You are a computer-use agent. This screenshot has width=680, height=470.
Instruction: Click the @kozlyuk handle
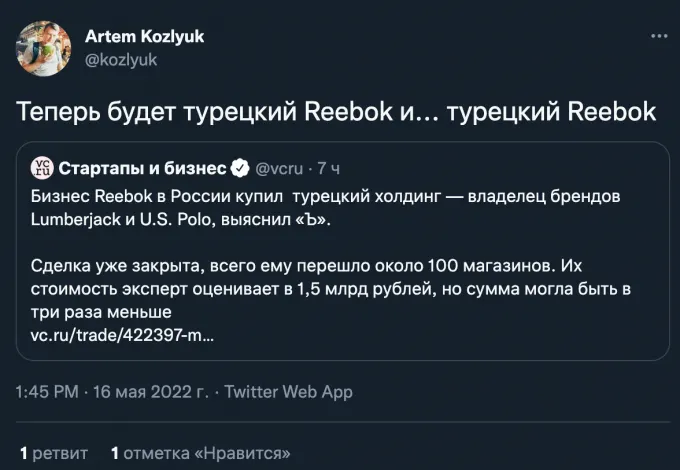pyautogui.click(x=121, y=60)
